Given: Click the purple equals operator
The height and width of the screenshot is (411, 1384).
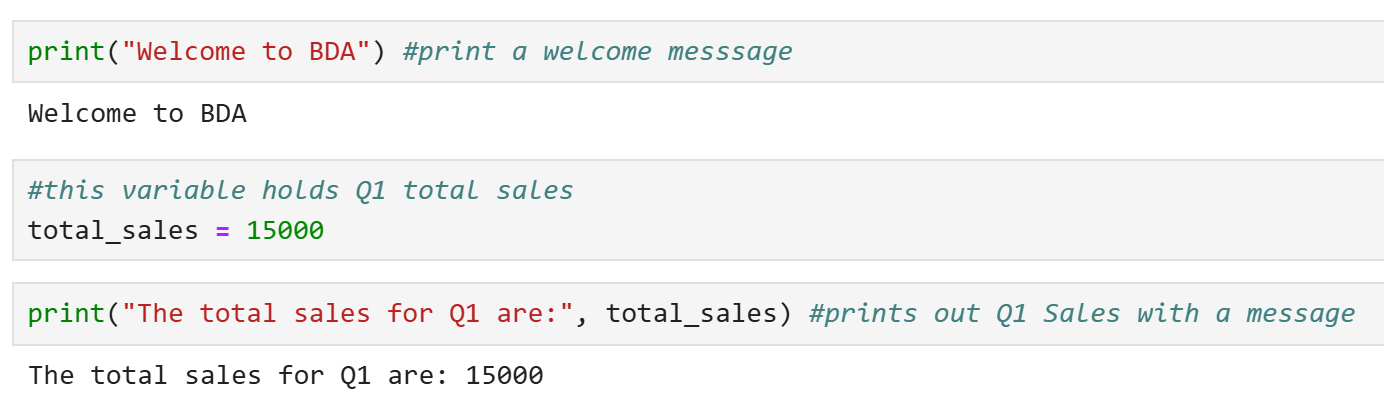Looking at the screenshot, I should tap(223, 232).
